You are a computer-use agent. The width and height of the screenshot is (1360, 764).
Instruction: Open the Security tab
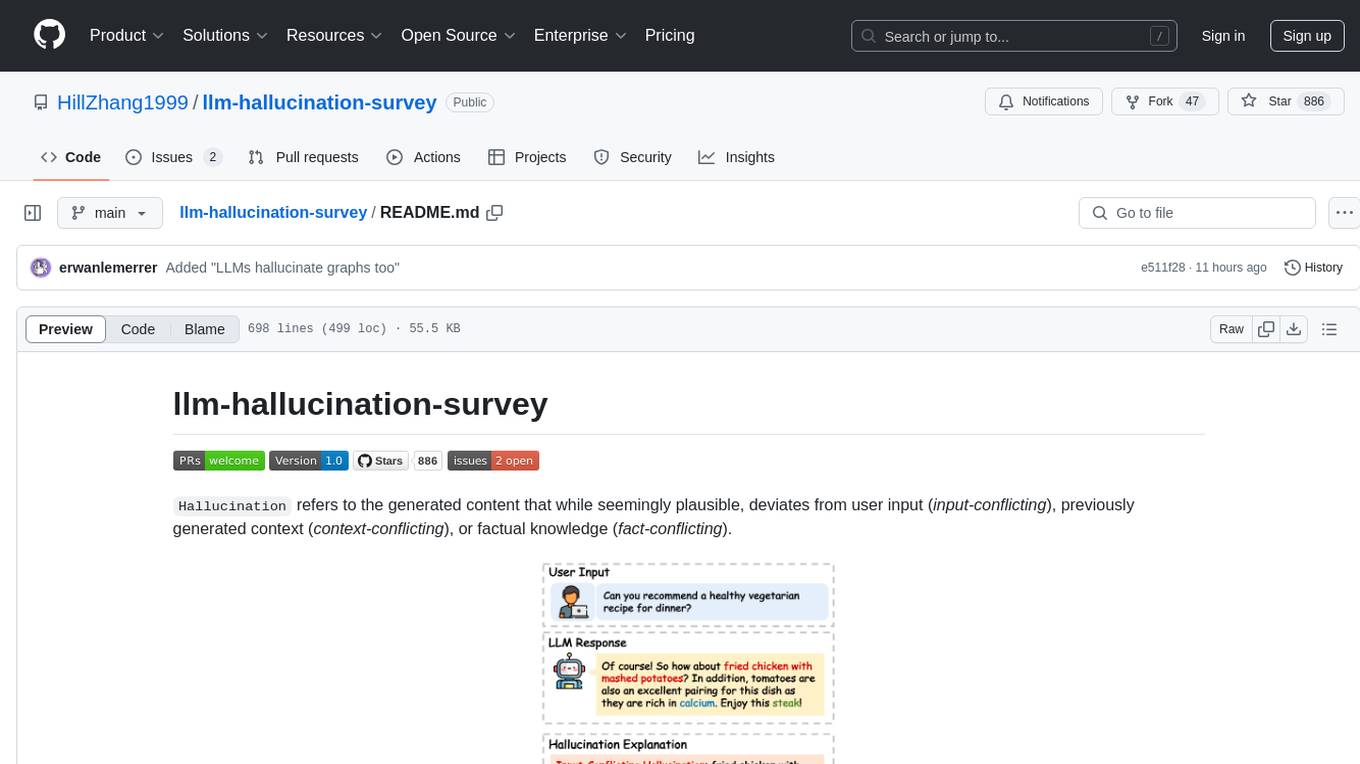(632, 157)
